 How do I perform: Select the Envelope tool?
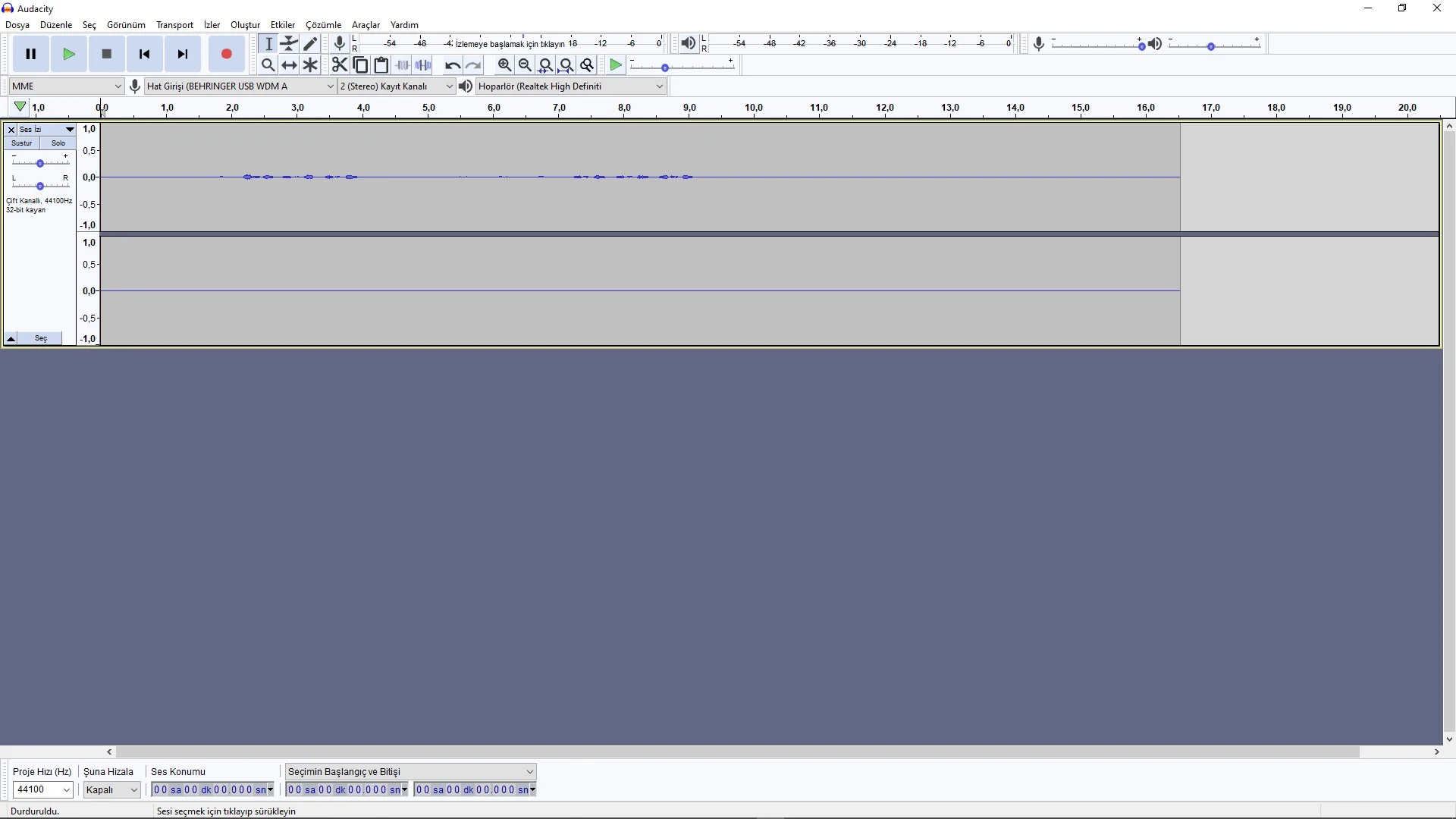point(289,44)
